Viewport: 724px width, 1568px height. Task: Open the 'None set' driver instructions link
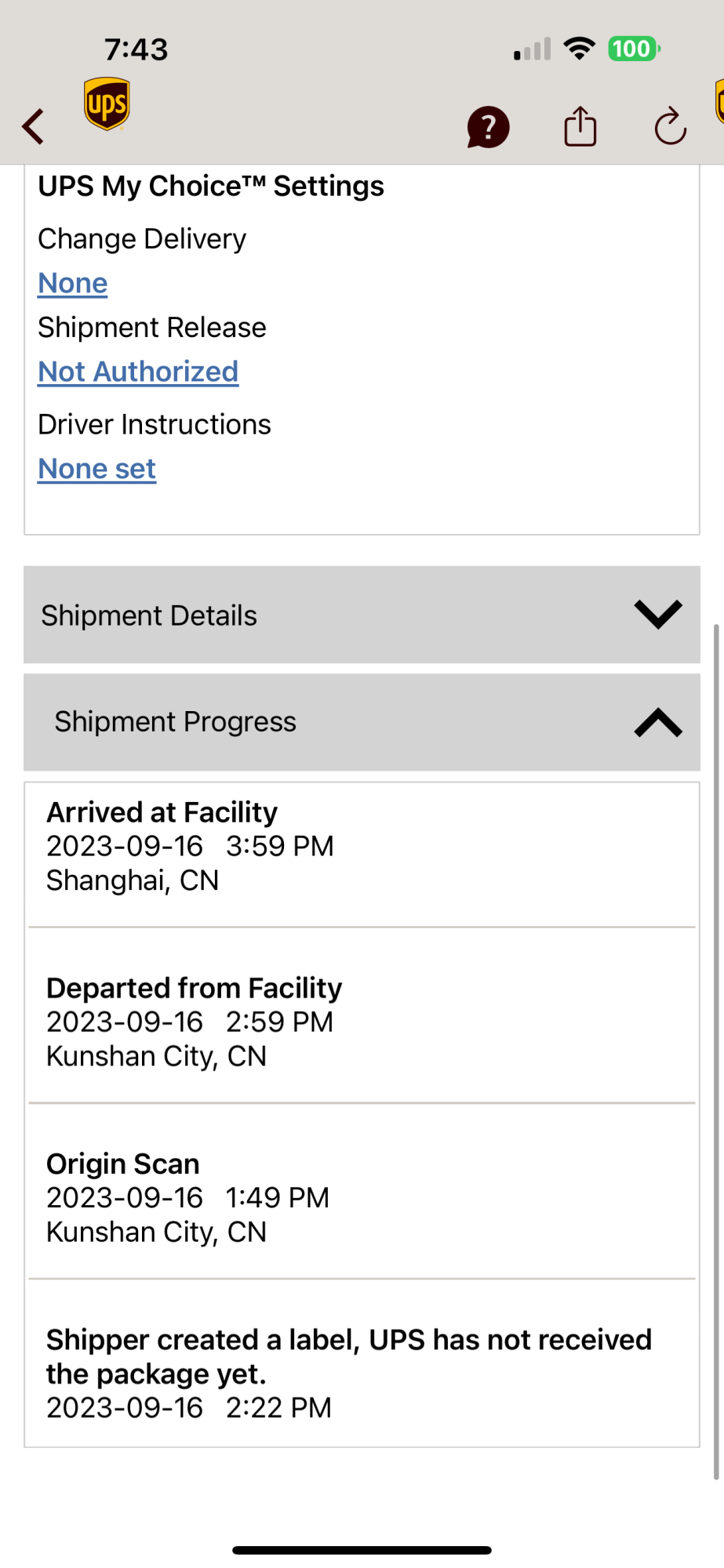point(97,469)
